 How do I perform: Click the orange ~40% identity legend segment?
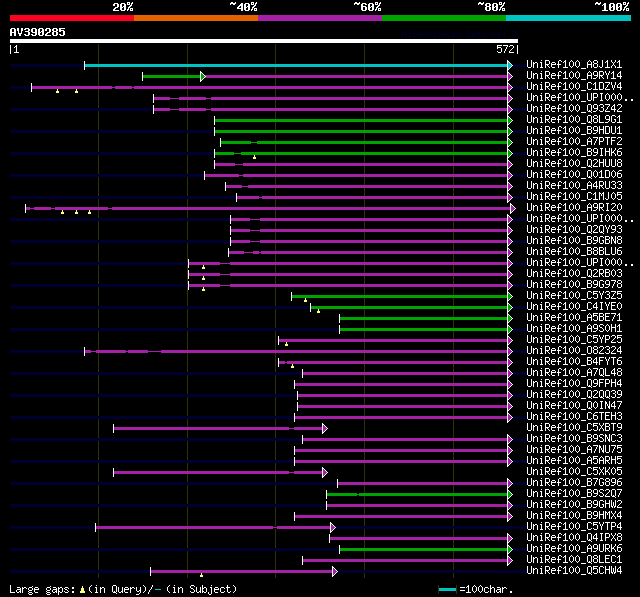coord(196,18)
